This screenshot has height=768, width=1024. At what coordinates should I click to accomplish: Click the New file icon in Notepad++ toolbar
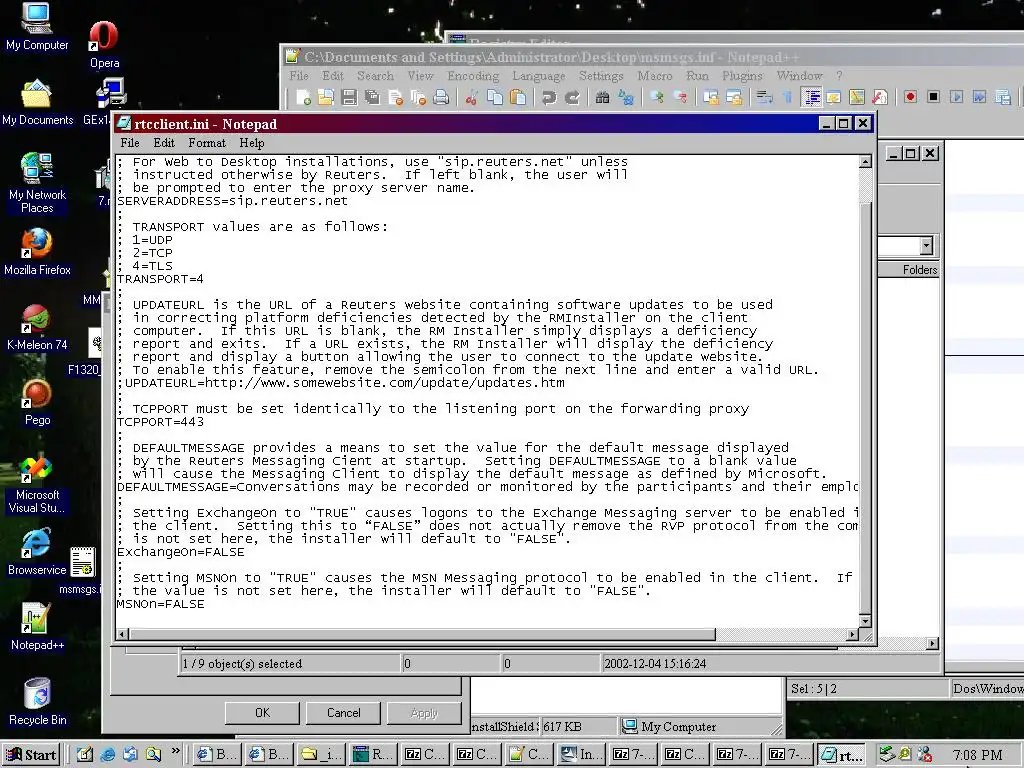point(304,98)
